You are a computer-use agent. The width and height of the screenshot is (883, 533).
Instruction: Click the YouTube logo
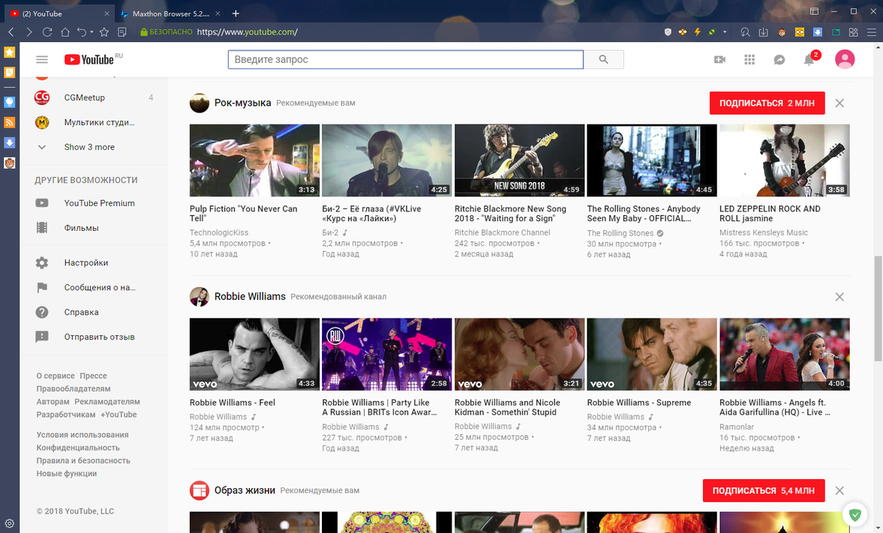point(89,59)
